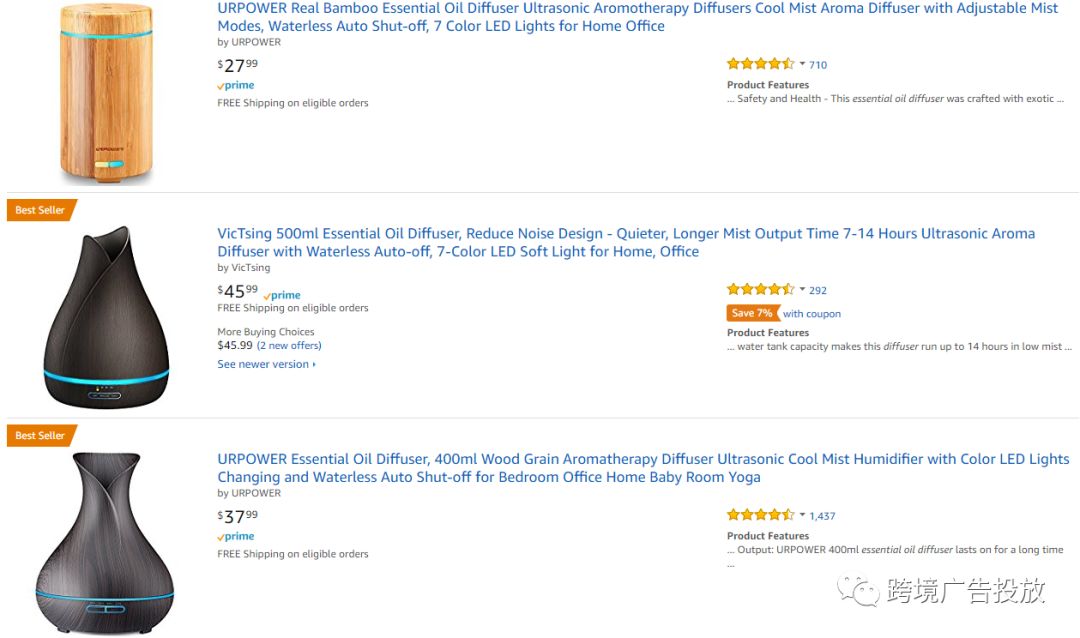
Task: Click the URPOWER 400ml wood grain diffuser image
Action: [105, 543]
